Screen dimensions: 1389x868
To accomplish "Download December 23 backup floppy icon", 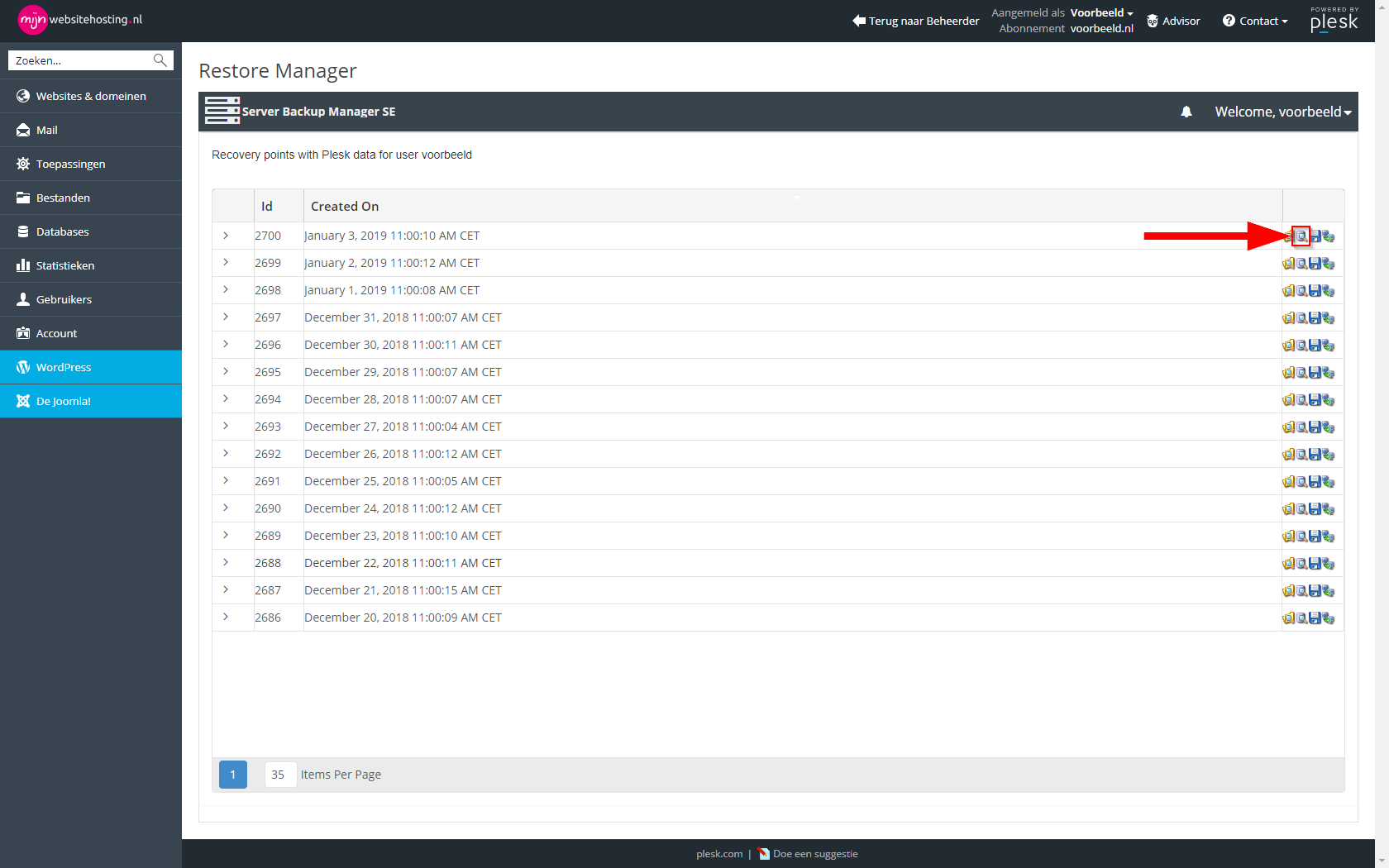I will coord(1315,537).
